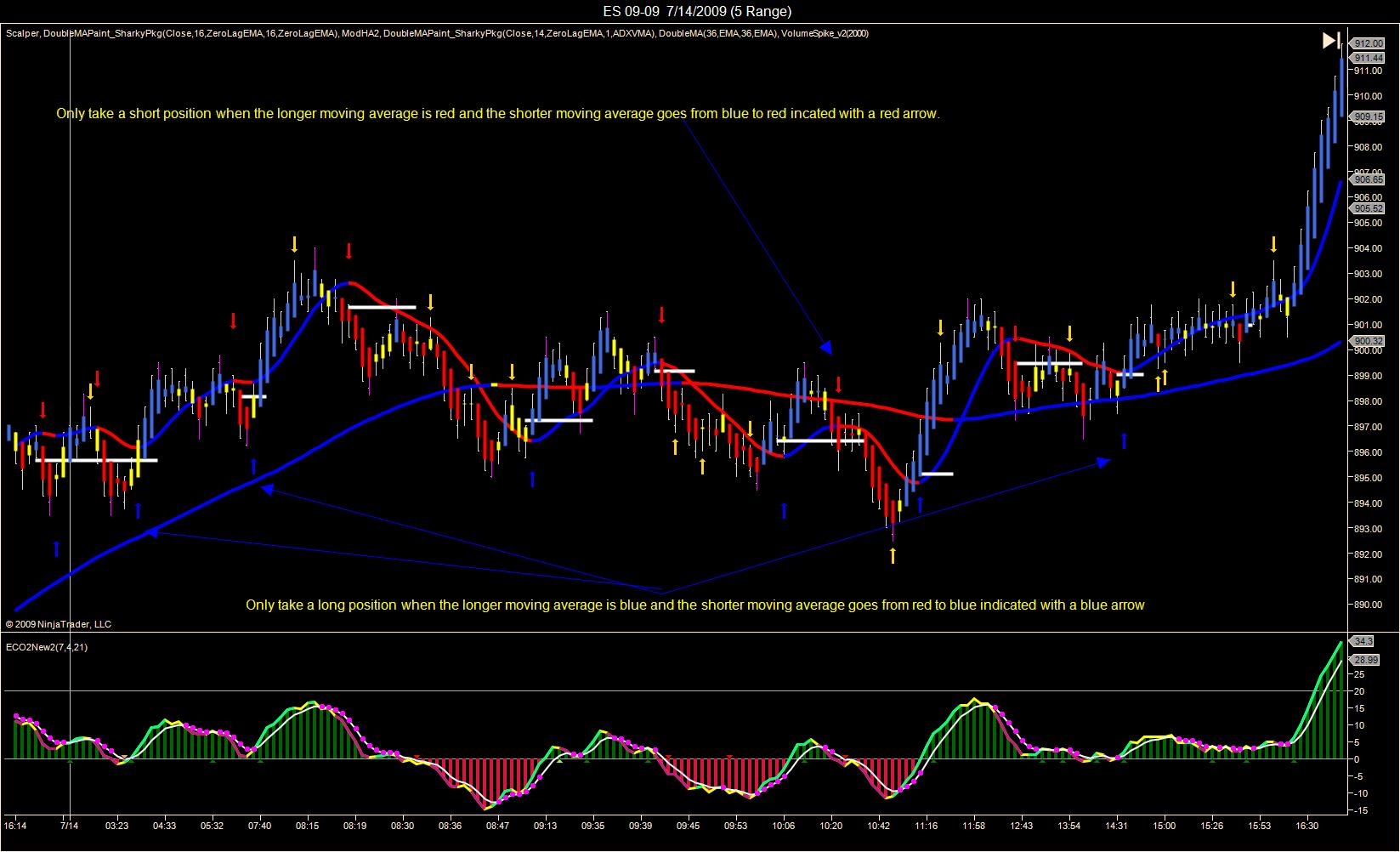Screen dimensions: 1400x852
Task: Click the 07:40 time axis label
Action: pyautogui.click(x=260, y=826)
